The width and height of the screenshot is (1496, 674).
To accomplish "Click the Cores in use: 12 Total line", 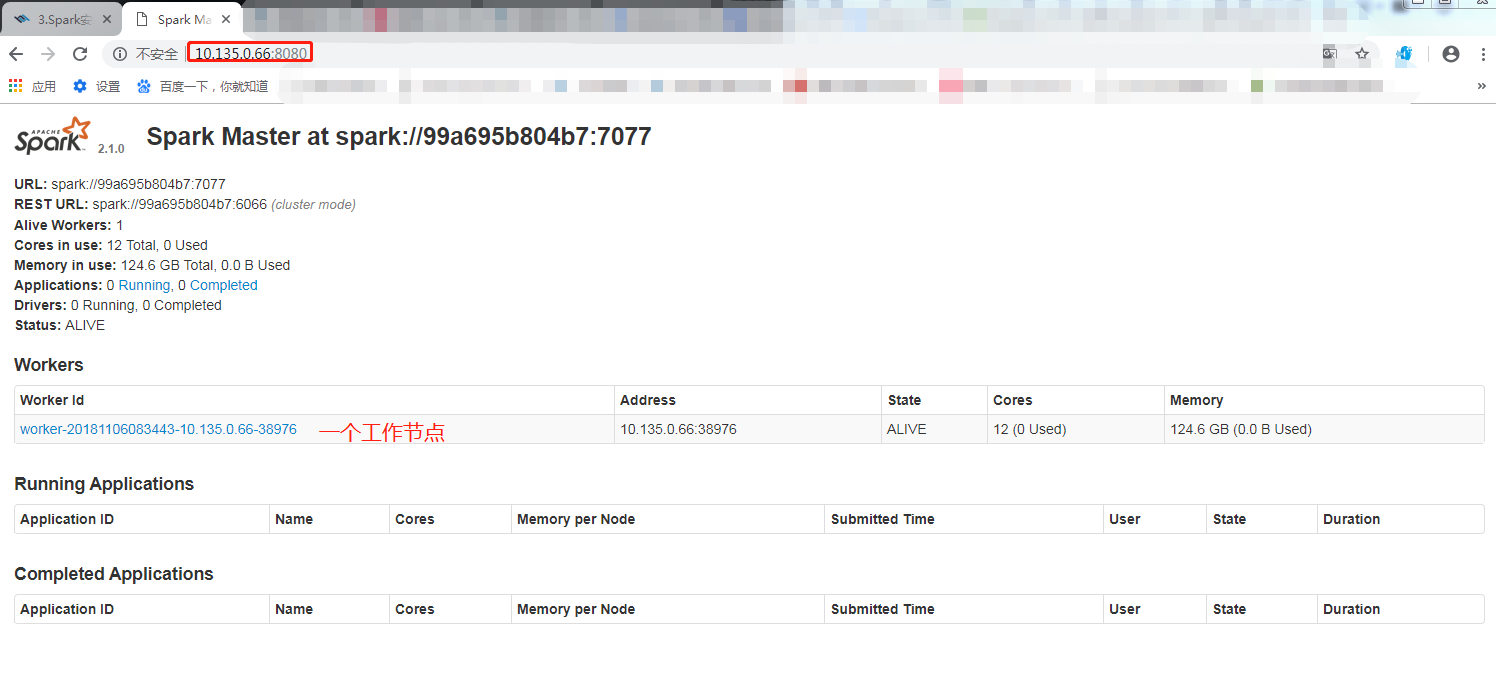I will (x=111, y=245).
